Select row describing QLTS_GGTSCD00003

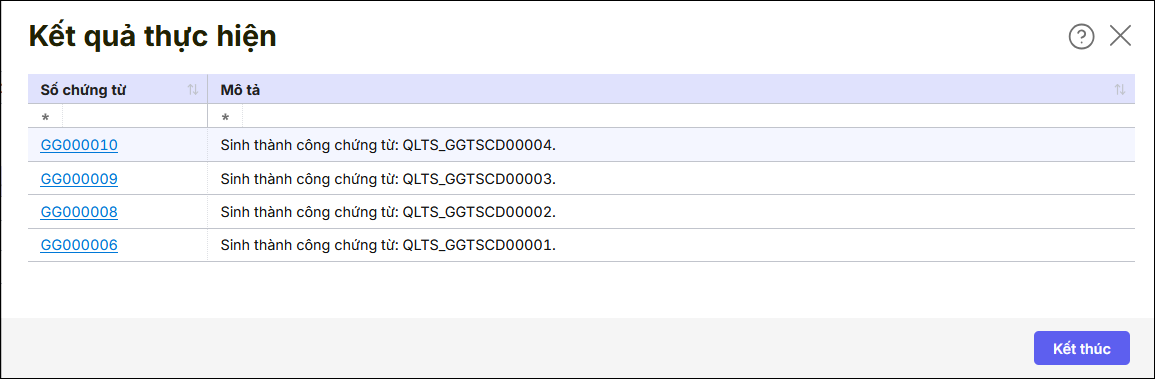(x=581, y=179)
